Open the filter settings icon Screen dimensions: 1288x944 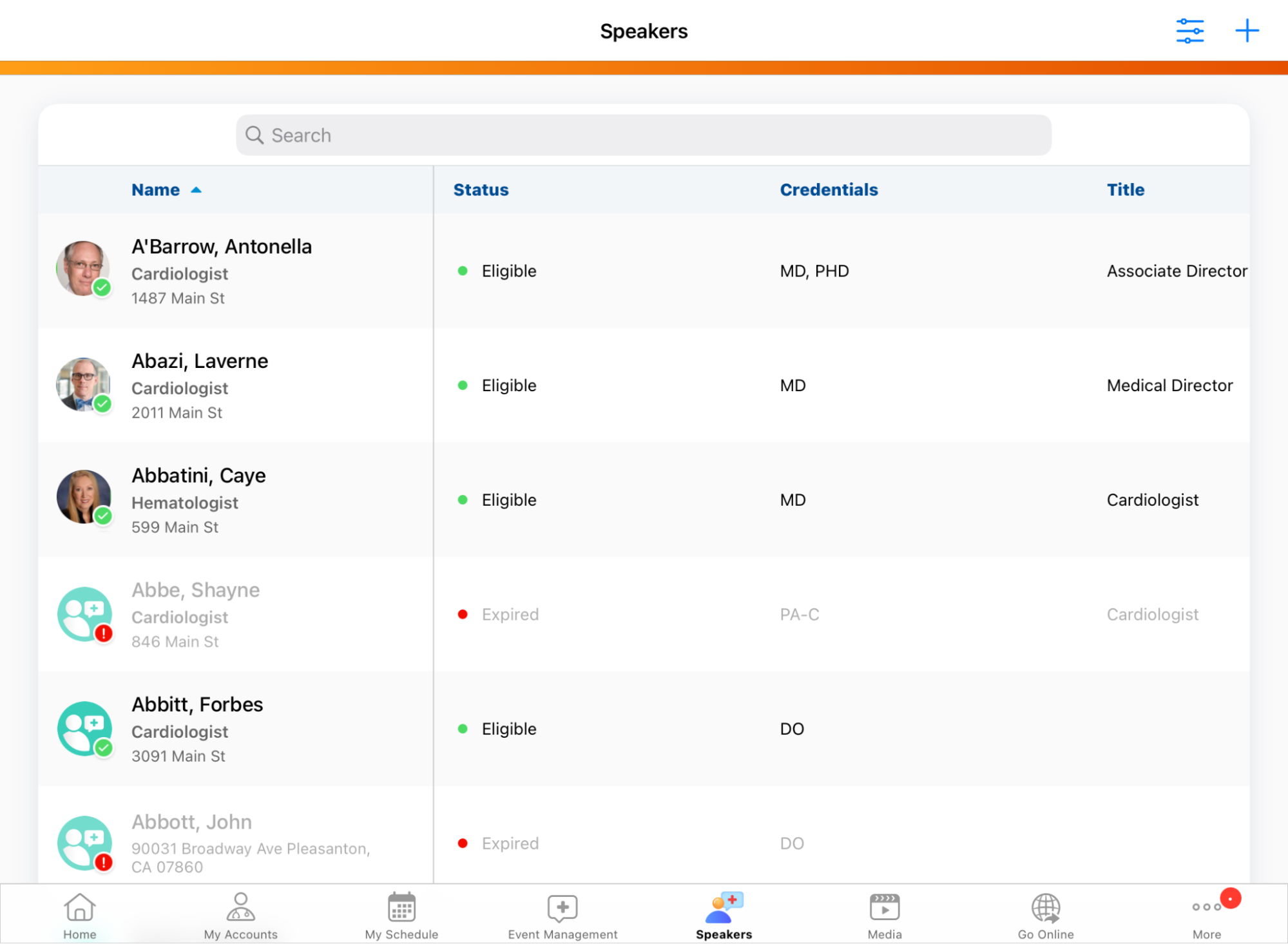[1189, 31]
